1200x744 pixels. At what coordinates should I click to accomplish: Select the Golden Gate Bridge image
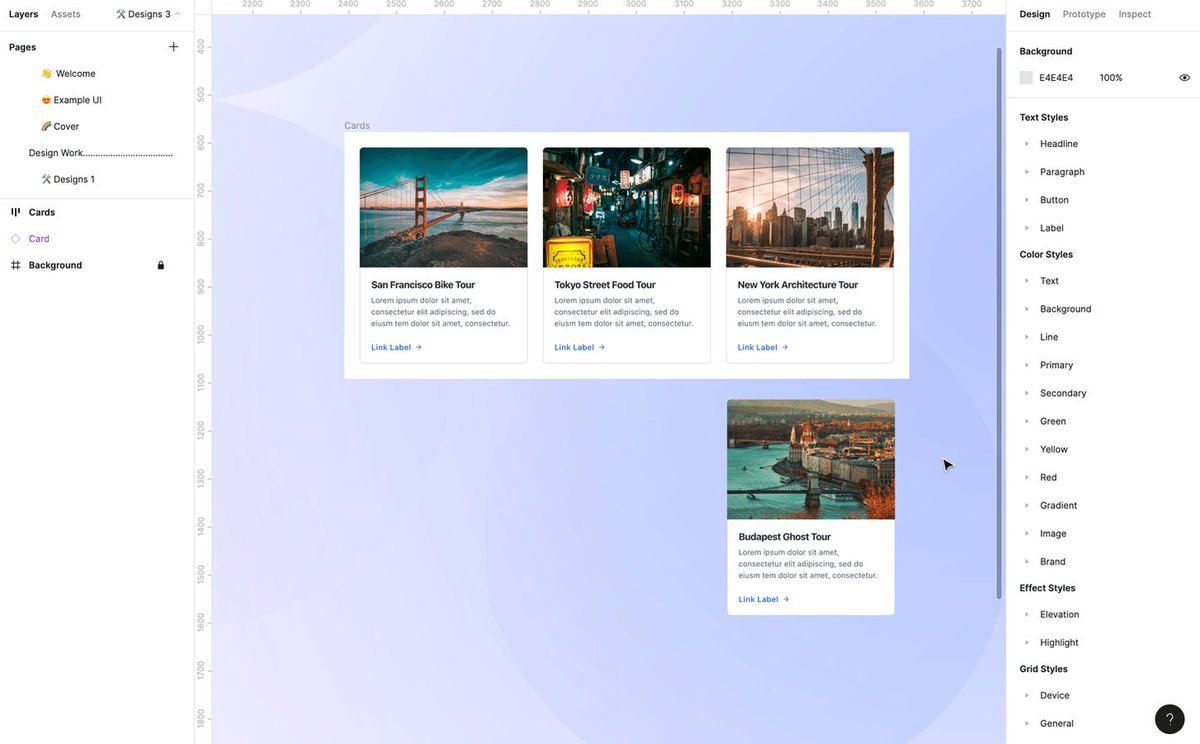(x=444, y=208)
